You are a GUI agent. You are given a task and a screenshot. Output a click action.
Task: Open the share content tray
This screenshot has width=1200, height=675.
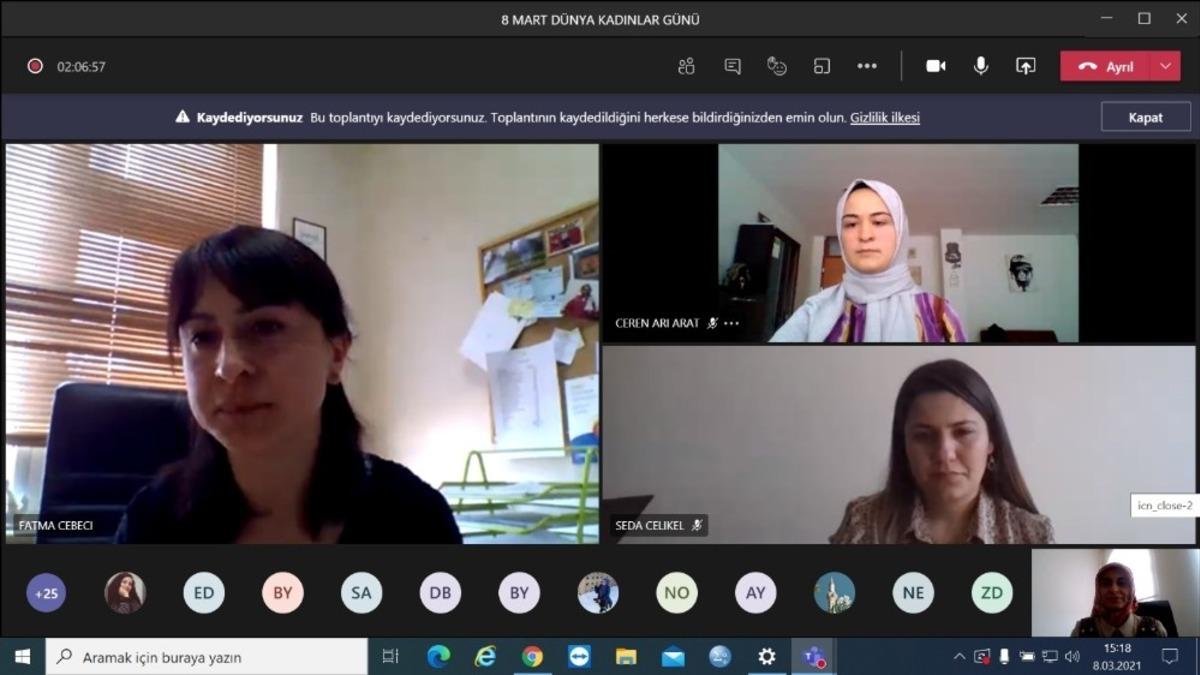coord(1025,66)
